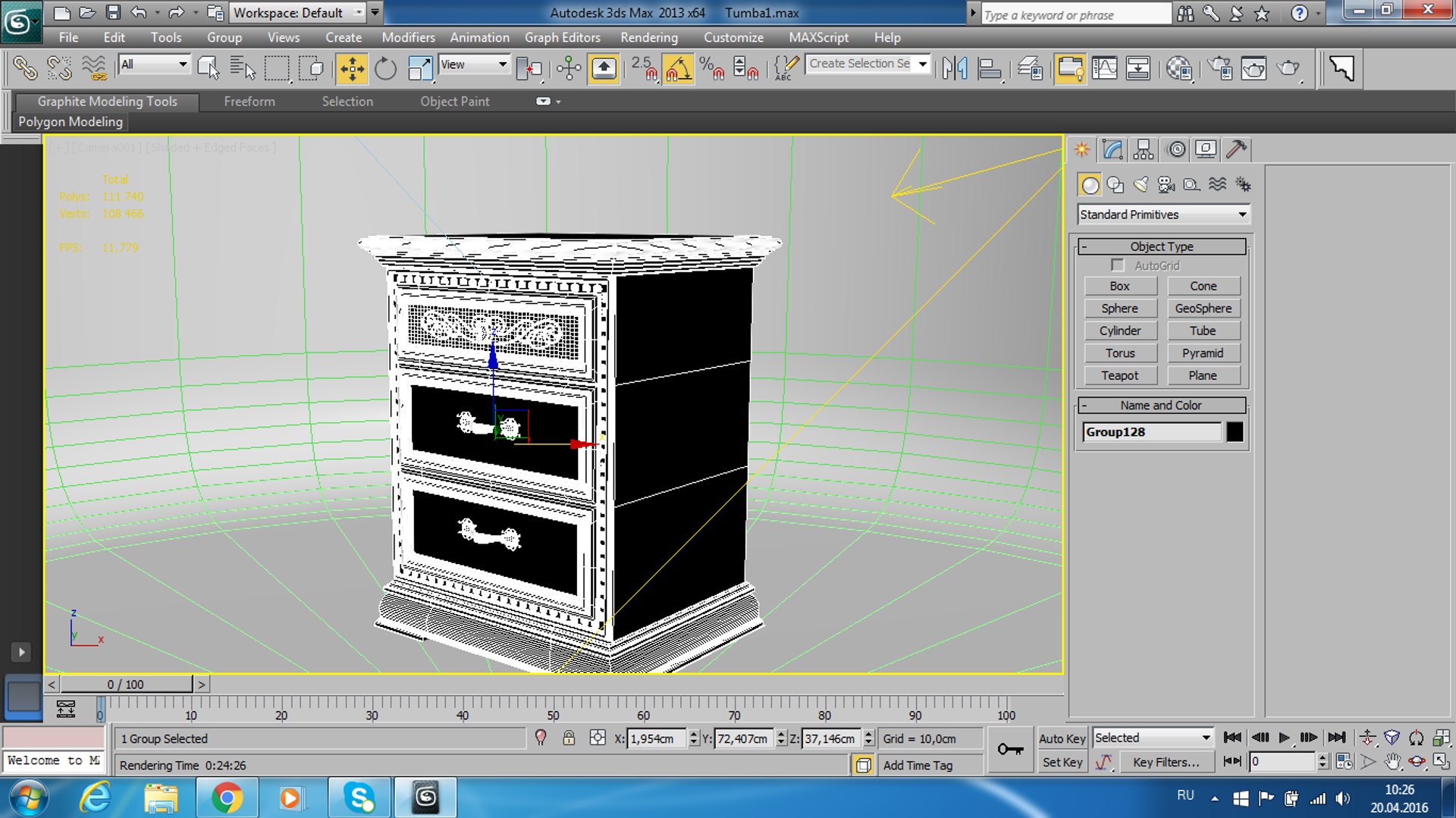Open the Workspace: Default dropdown

click(297, 13)
